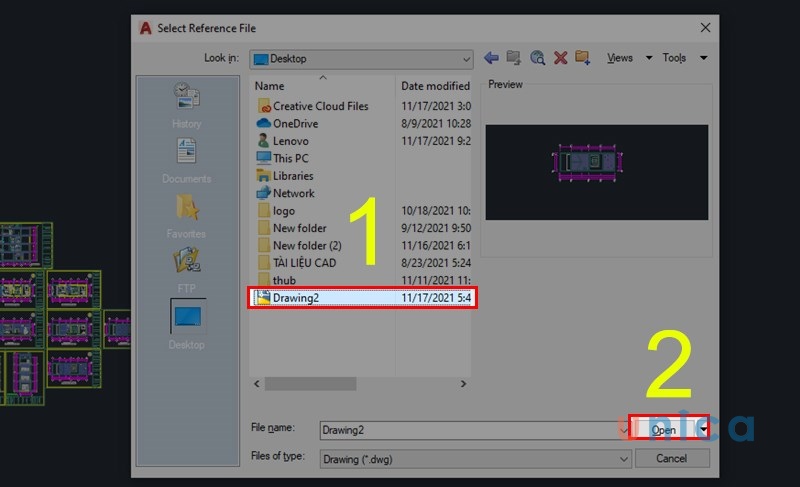Select the OneDrive entry

point(295,123)
